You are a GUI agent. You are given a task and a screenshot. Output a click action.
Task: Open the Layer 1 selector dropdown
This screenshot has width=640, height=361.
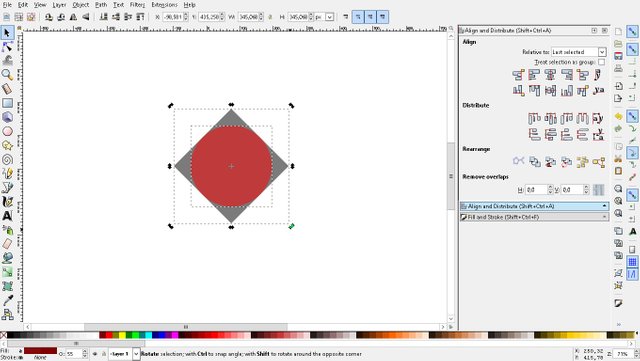coord(124,354)
